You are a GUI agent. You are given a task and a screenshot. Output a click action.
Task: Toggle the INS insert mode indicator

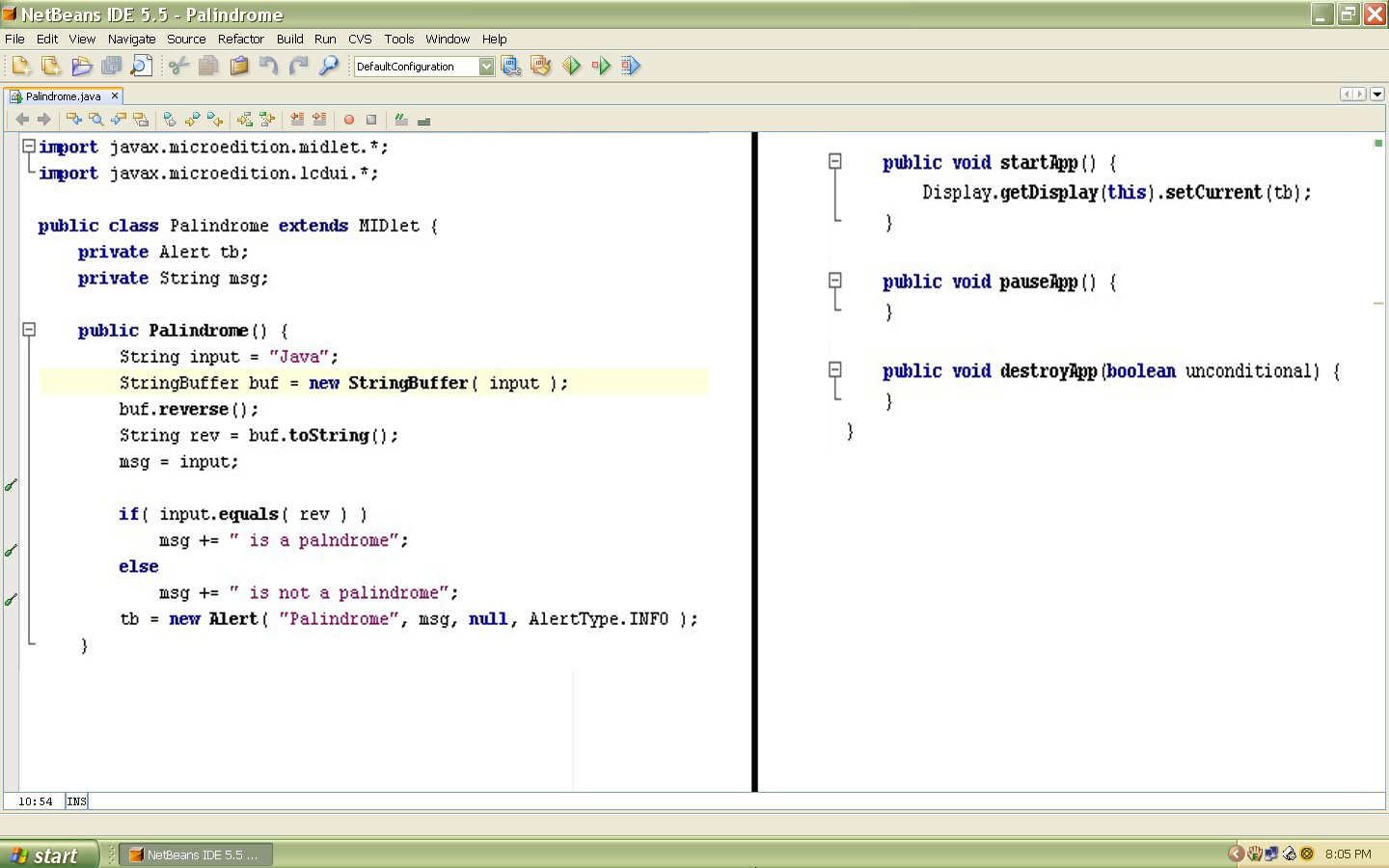(x=77, y=801)
